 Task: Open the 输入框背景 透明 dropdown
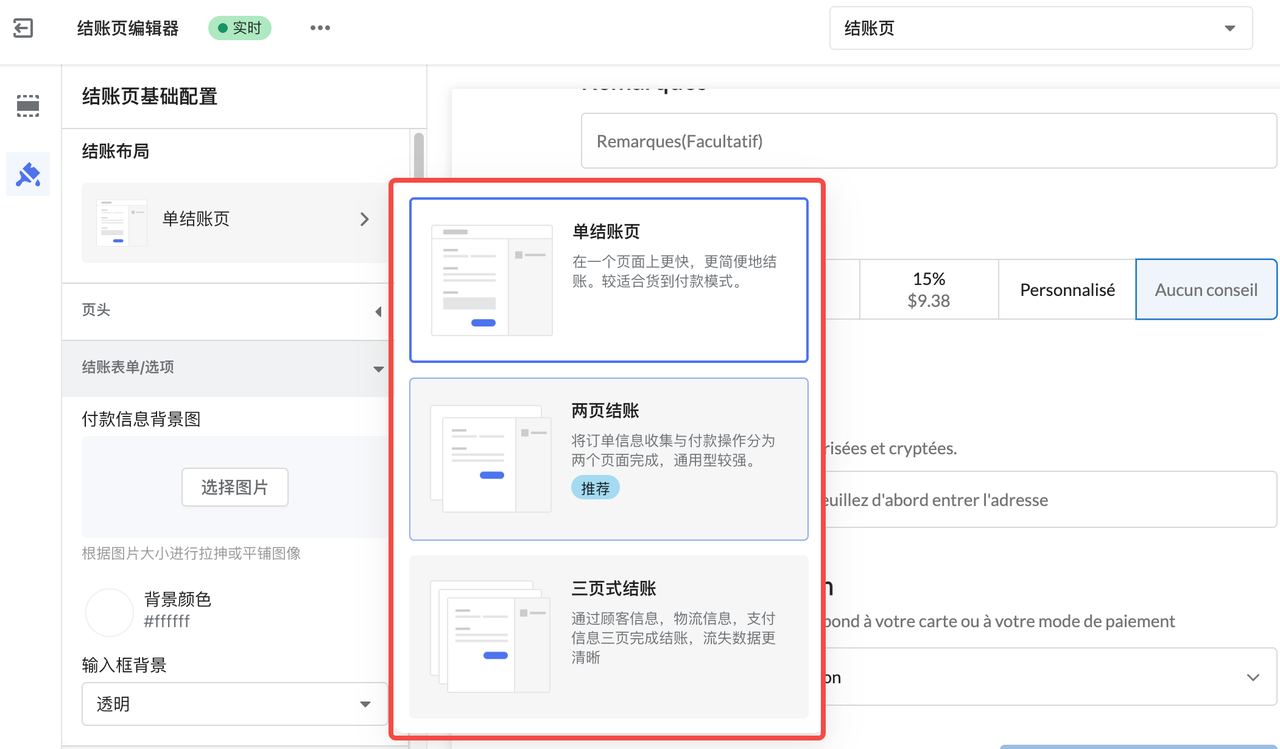(x=234, y=704)
